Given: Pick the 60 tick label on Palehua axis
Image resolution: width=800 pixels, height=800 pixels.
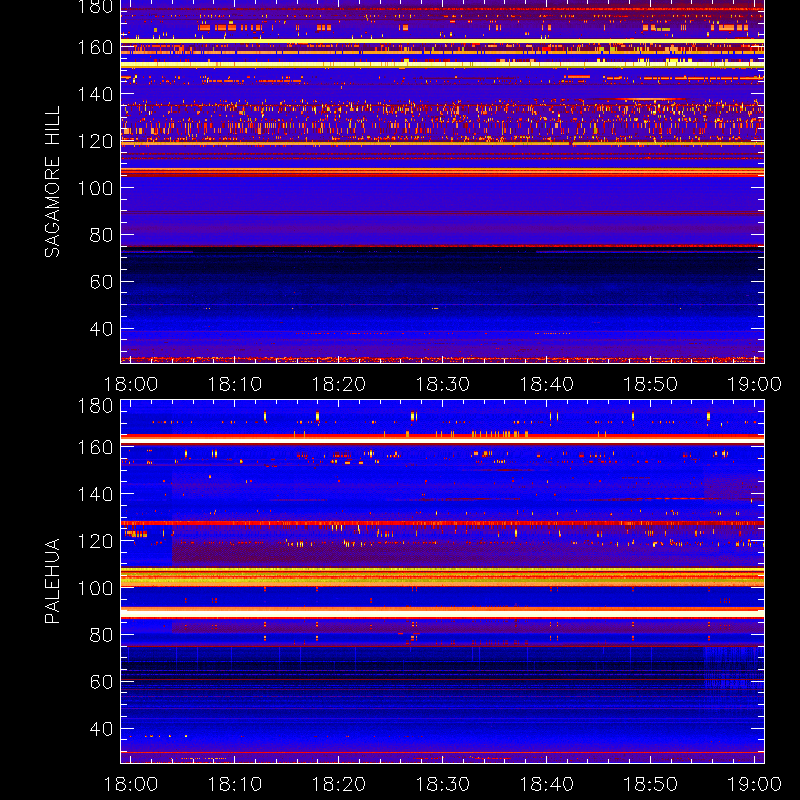Looking at the screenshot, I should (x=101, y=682).
